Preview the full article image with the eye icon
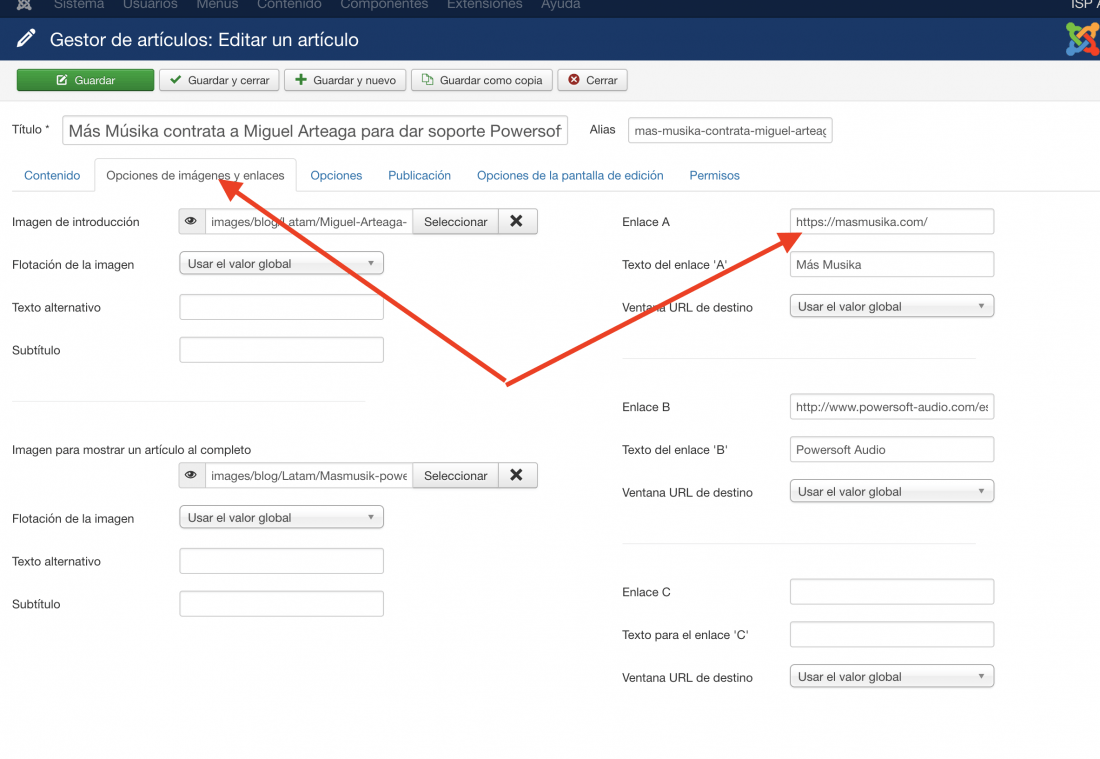The height and width of the screenshot is (759, 1100). (191, 475)
